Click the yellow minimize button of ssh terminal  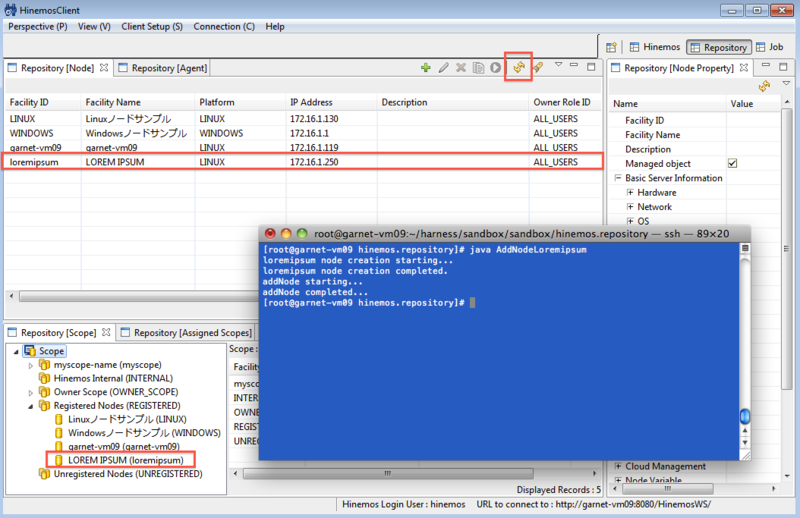(286, 234)
